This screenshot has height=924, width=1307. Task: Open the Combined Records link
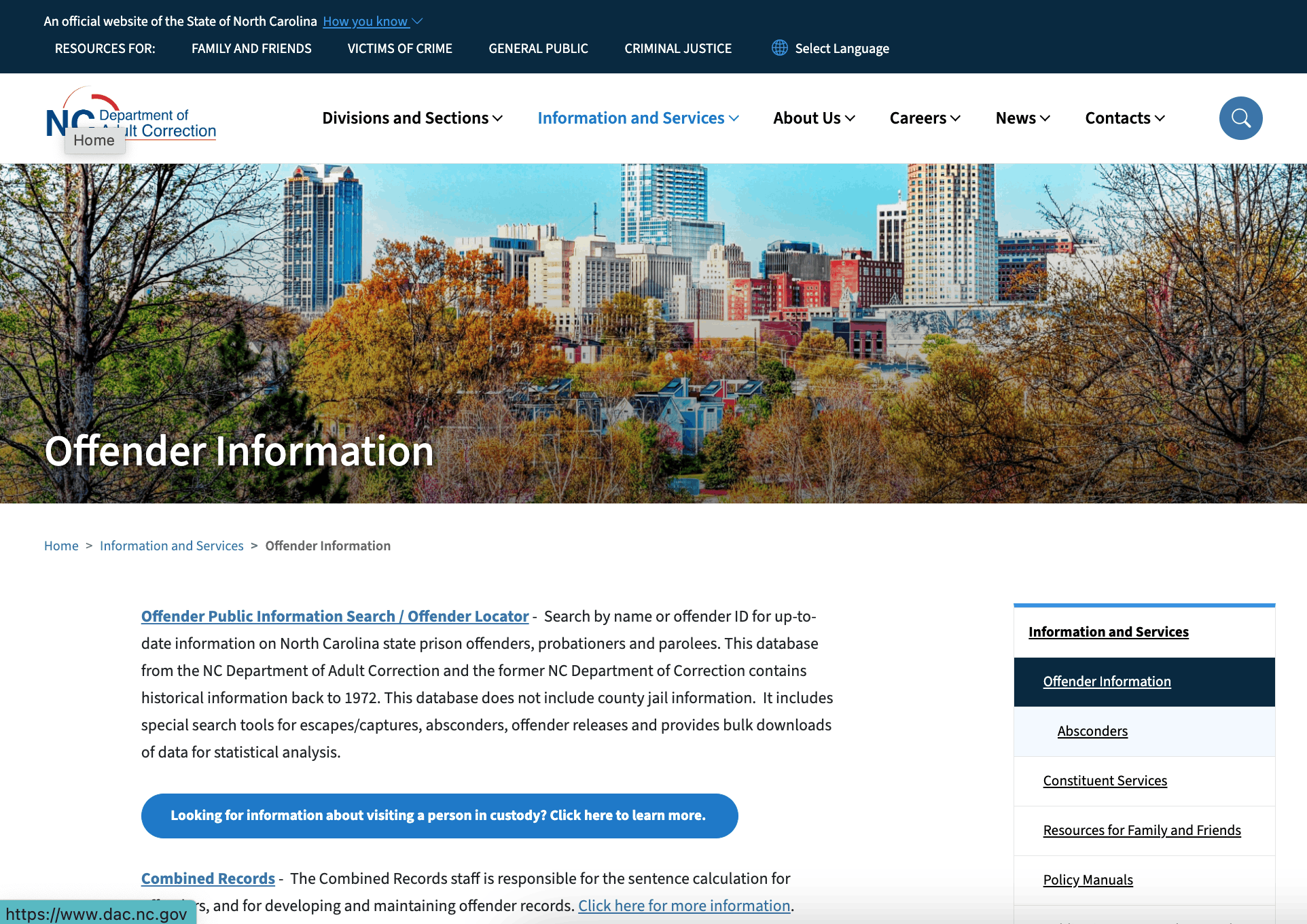coord(207,878)
